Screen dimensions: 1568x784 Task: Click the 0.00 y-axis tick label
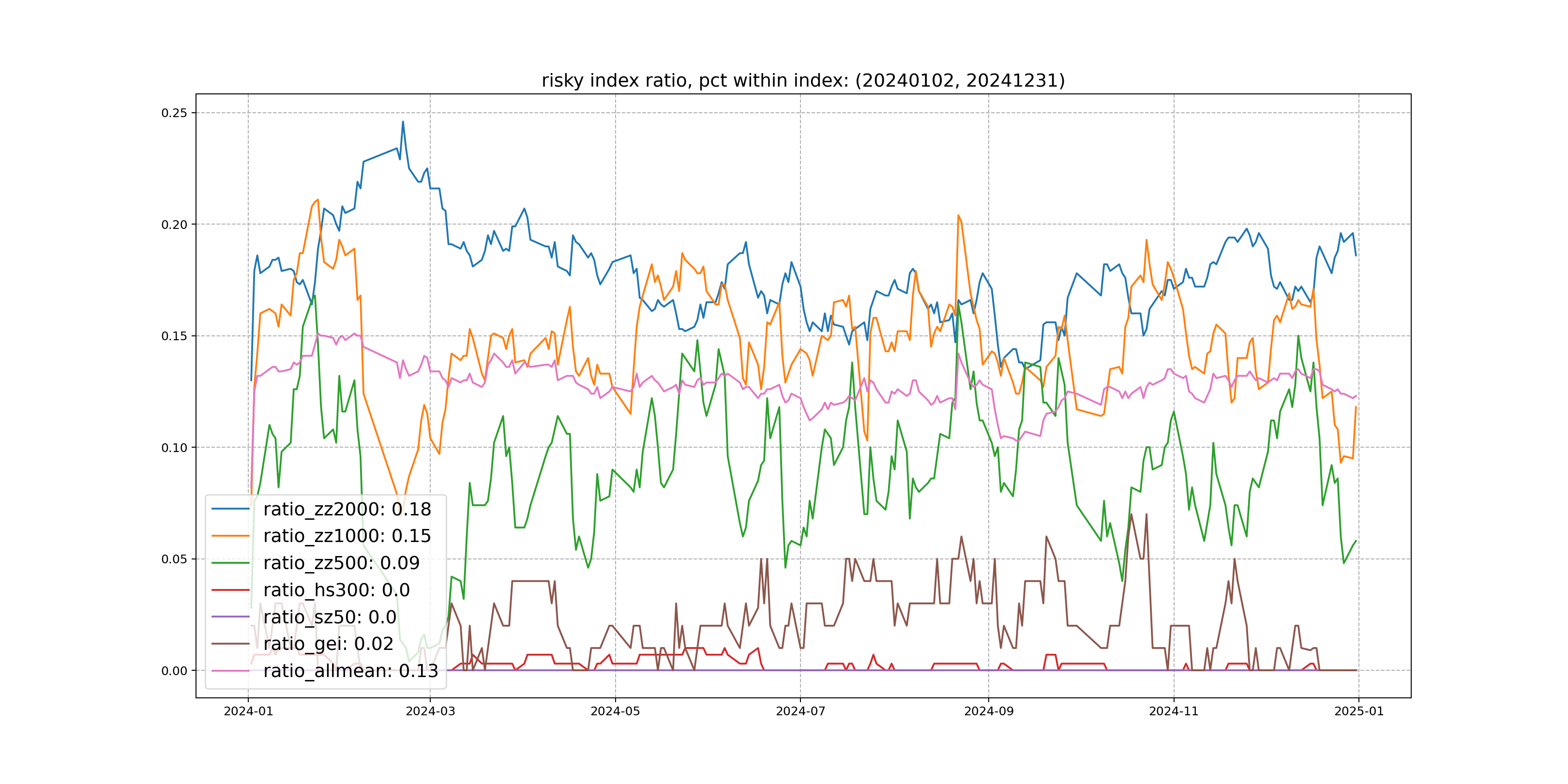pos(174,671)
